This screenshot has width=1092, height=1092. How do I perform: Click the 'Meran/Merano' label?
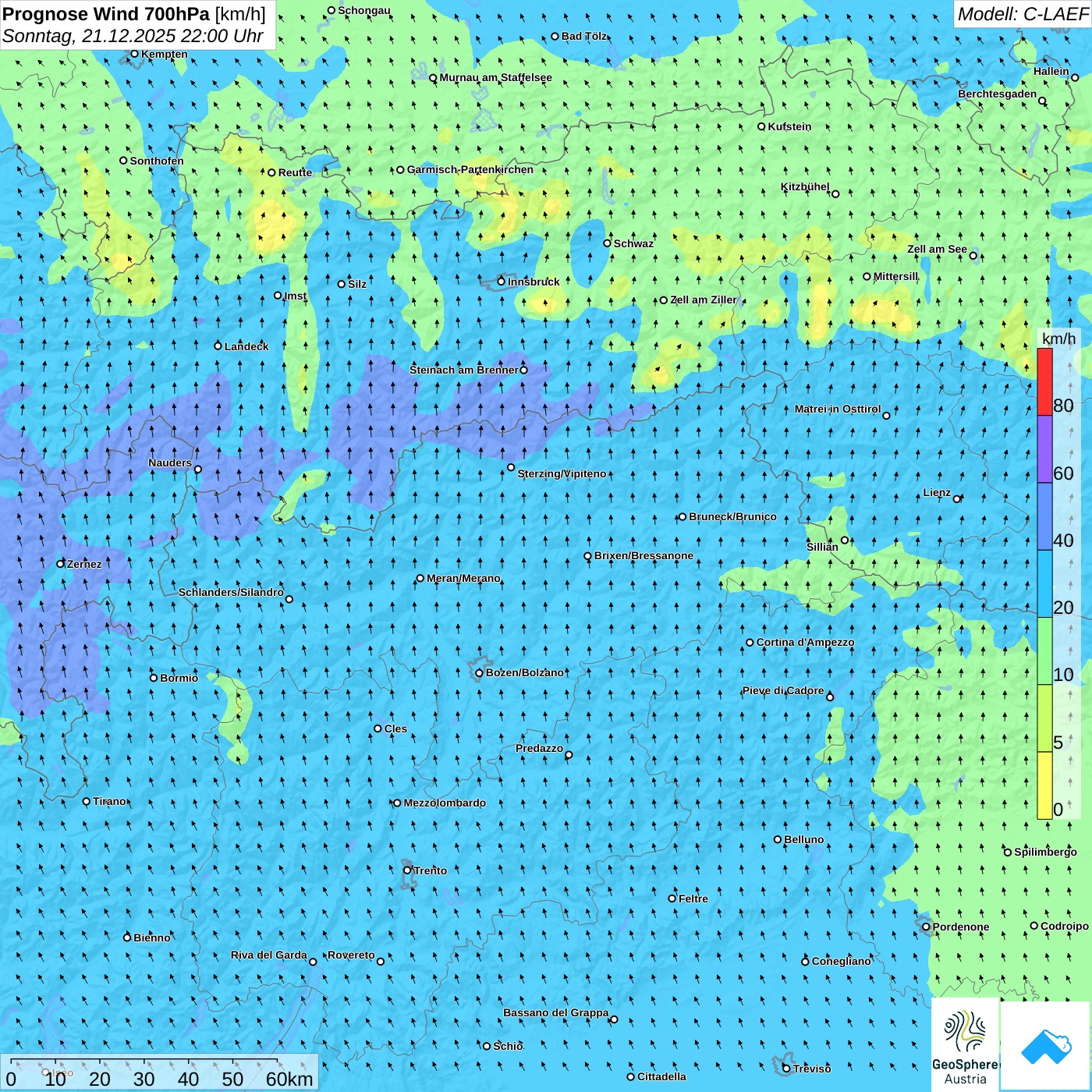click(463, 578)
